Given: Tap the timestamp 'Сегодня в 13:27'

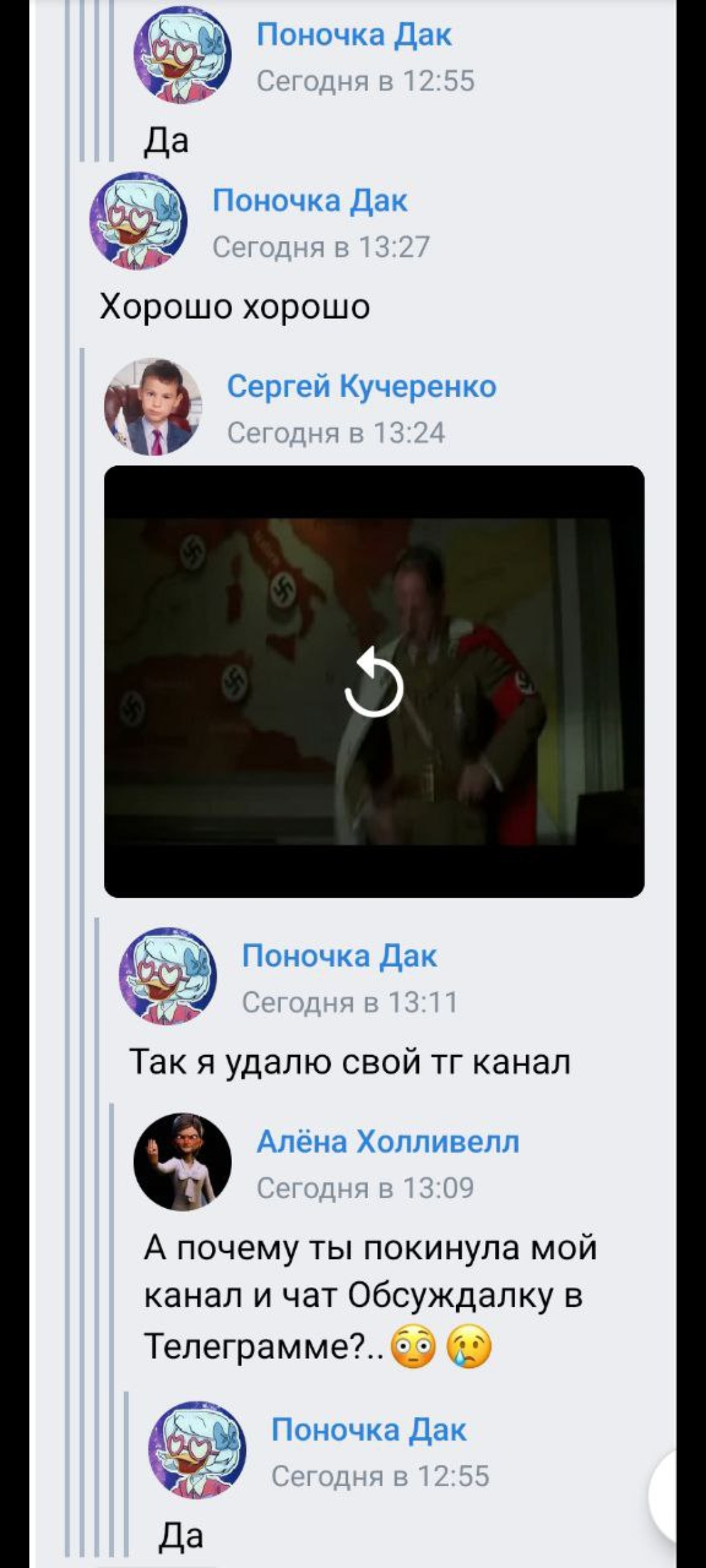Looking at the screenshot, I should (x=322, y=247).
